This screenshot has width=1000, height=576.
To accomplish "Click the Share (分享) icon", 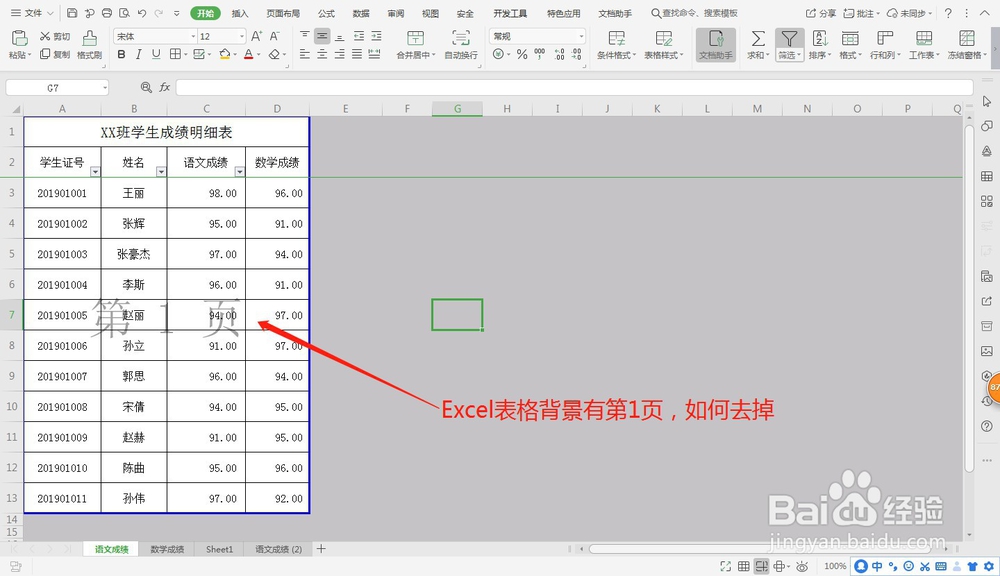I will [x=820, y=13].
